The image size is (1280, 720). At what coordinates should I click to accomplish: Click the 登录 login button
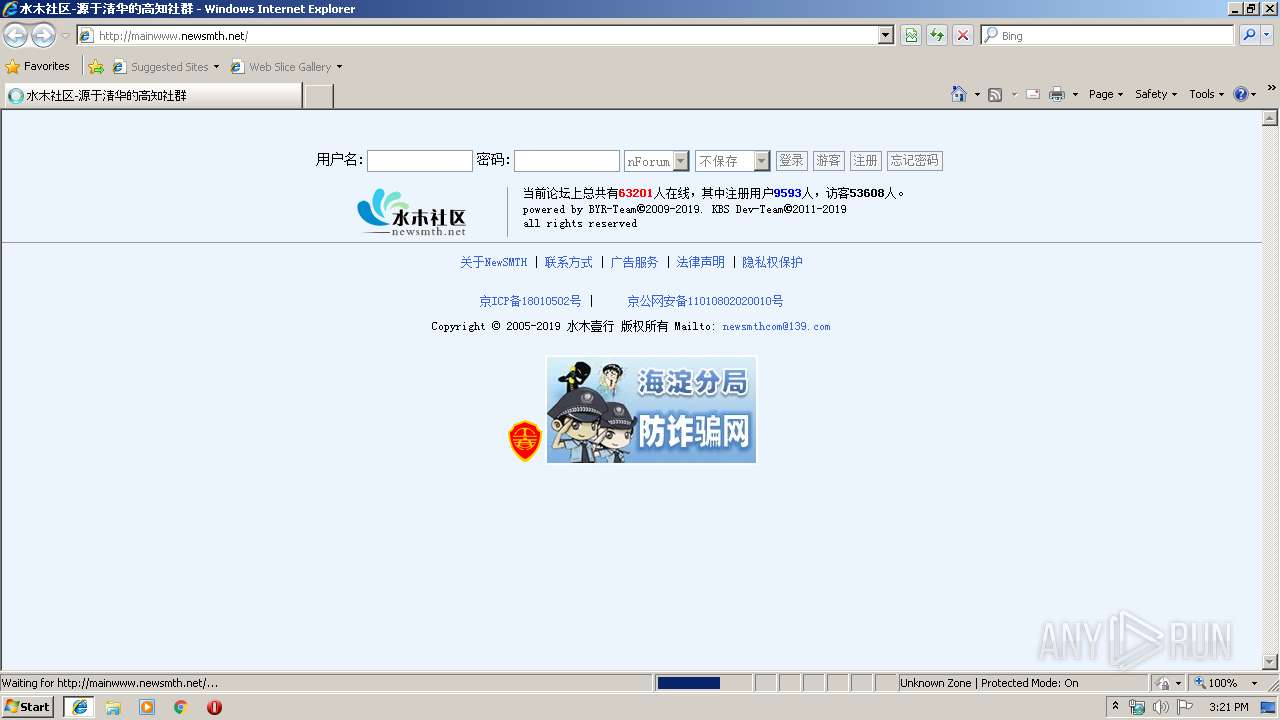click(x=792, y=161)
